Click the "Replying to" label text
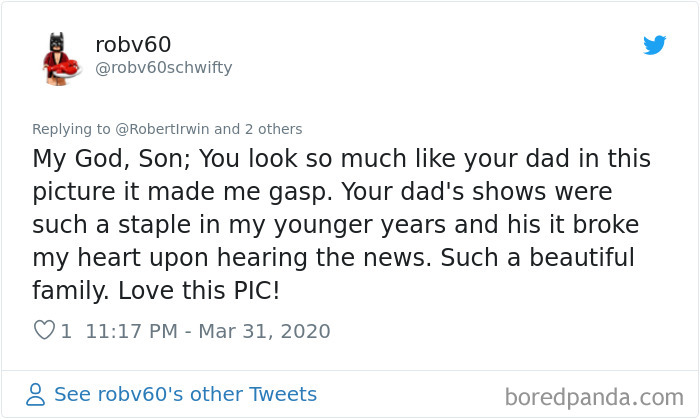The image size is (700, 419). [68, 129]
